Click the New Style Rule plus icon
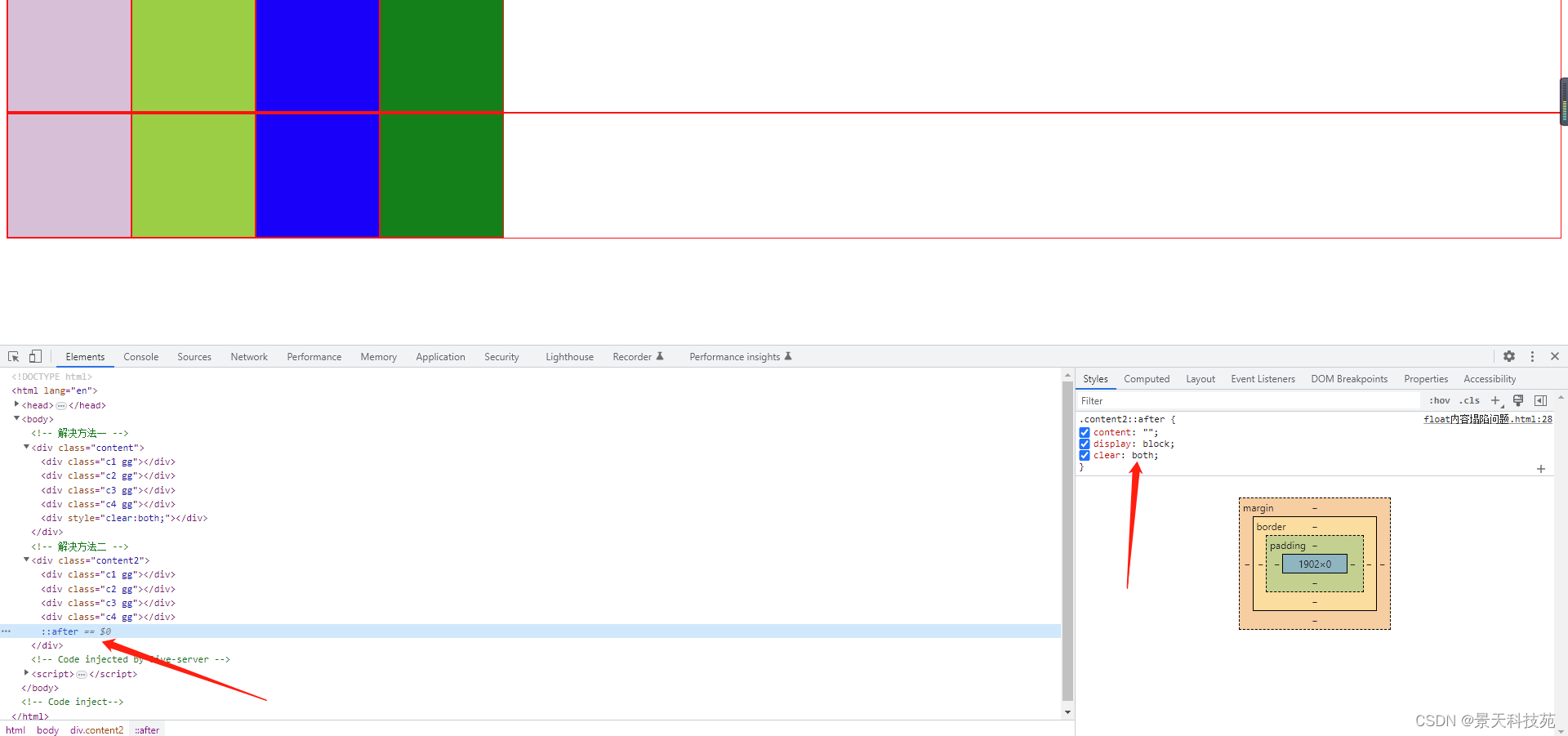Screen dimensions: 1568x736 (1496, 401)
